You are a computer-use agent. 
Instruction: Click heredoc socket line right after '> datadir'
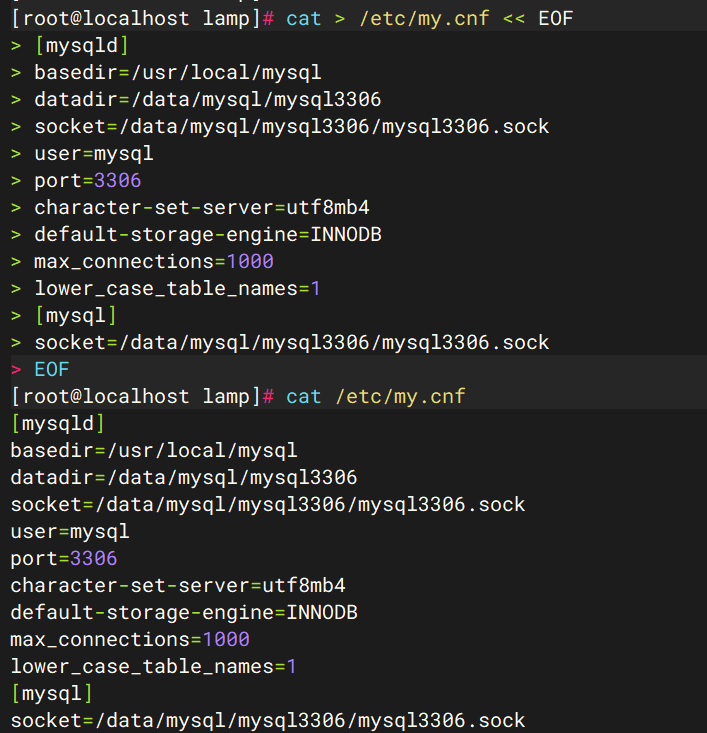click(x=280, y=127)
